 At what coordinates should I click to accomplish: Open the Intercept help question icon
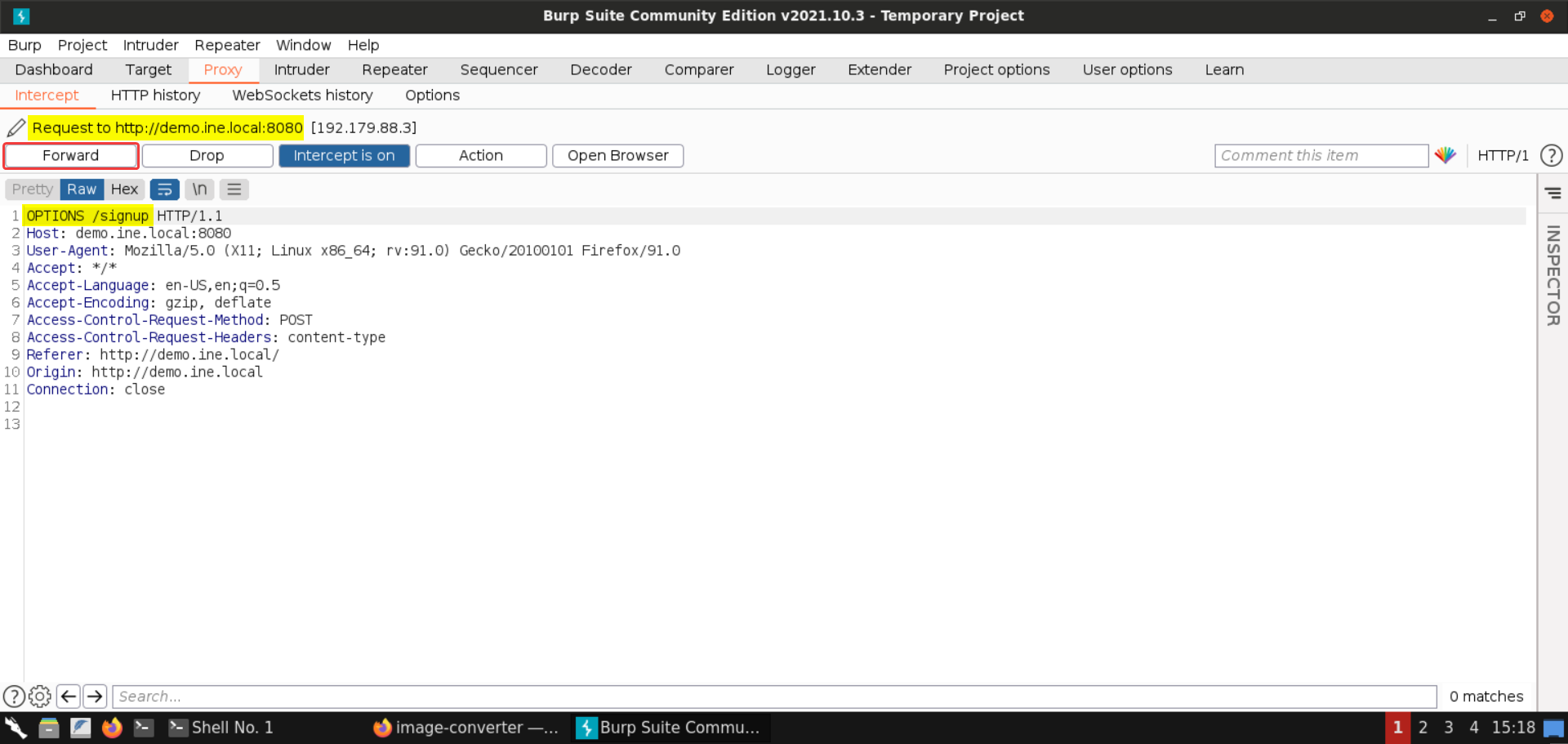pos(1551,155)
